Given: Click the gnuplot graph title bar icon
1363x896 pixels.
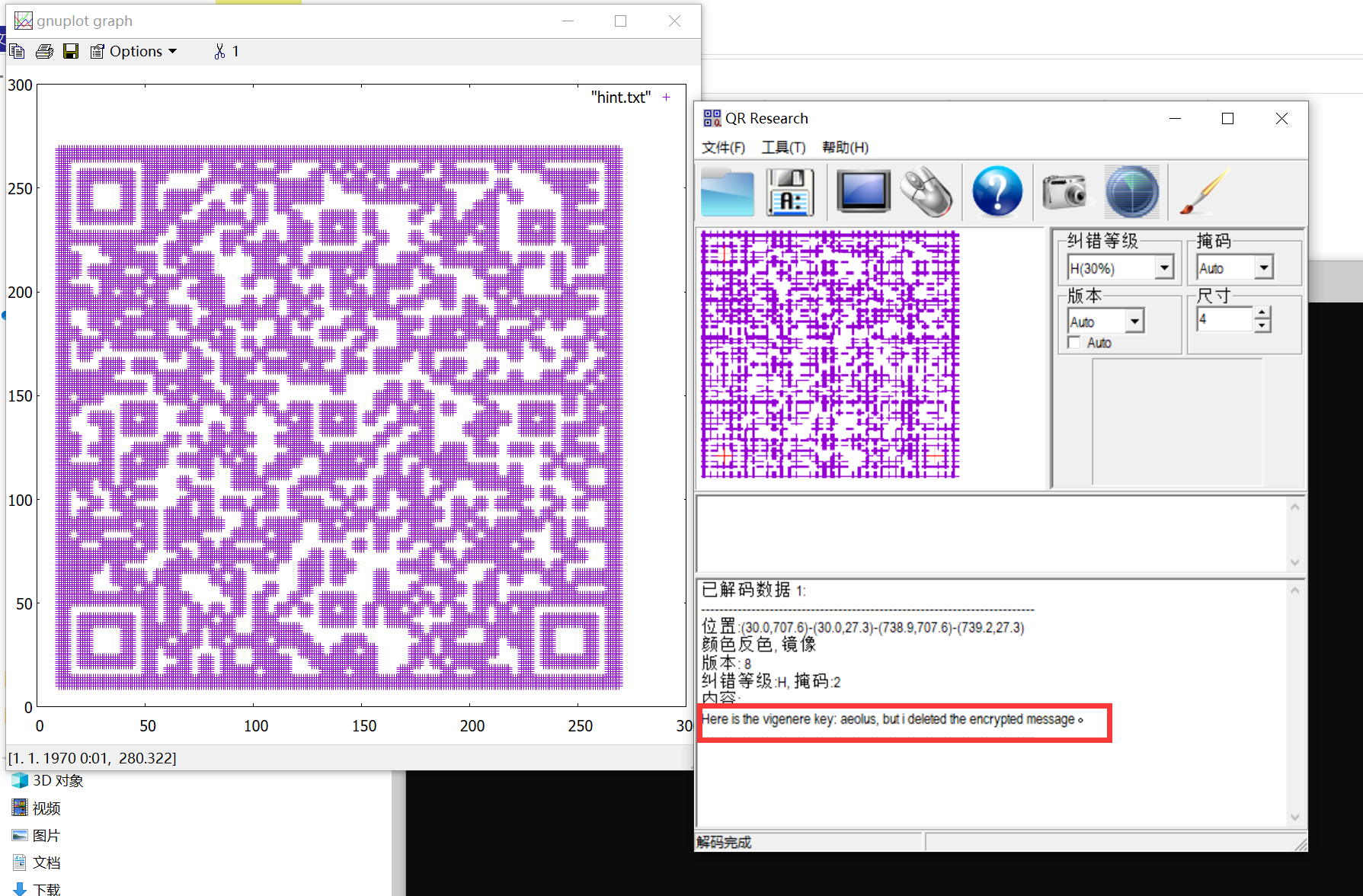Looking at the screenshot, I should click(24, 21).
